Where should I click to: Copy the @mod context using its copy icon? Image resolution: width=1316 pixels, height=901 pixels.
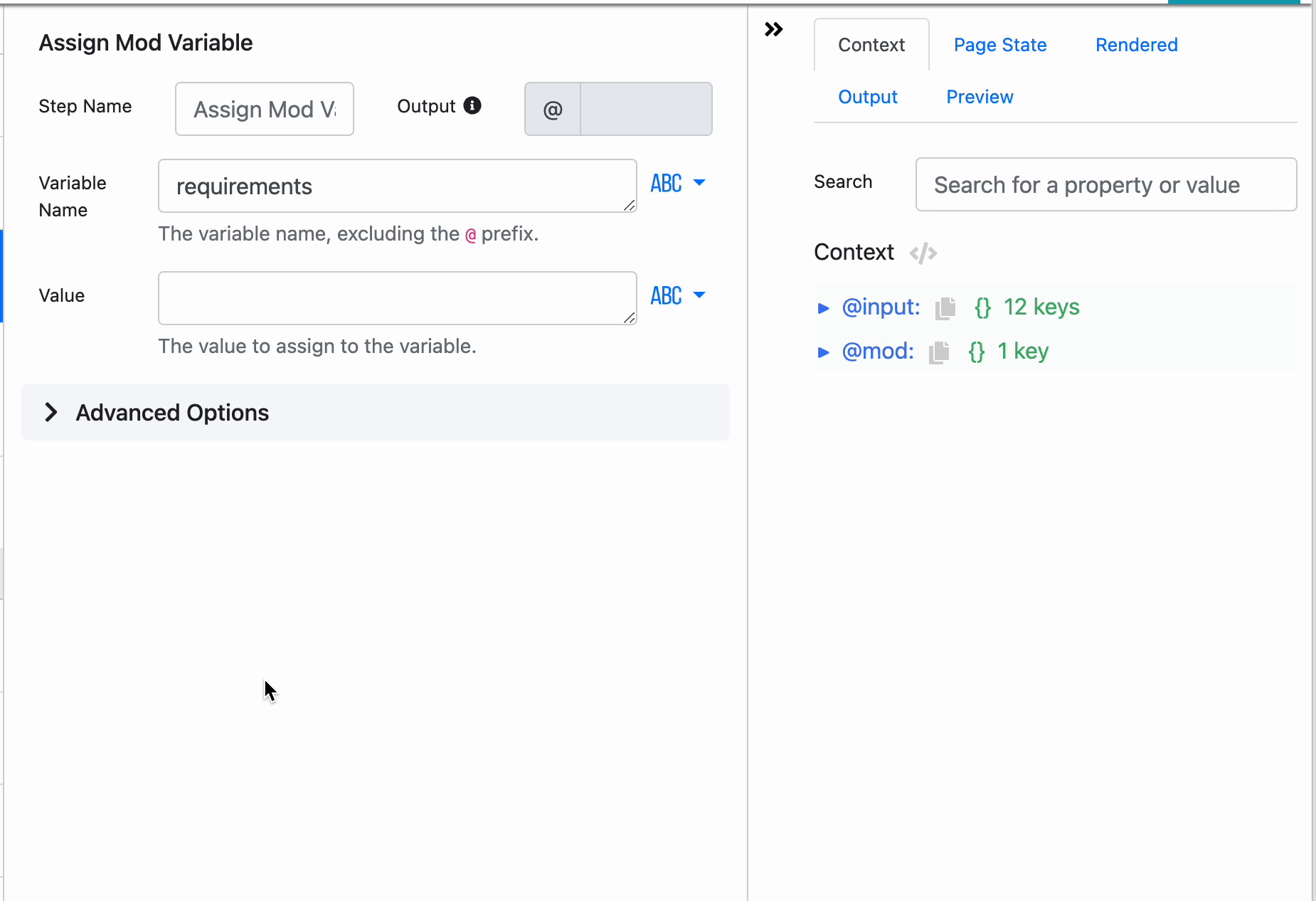939,352
